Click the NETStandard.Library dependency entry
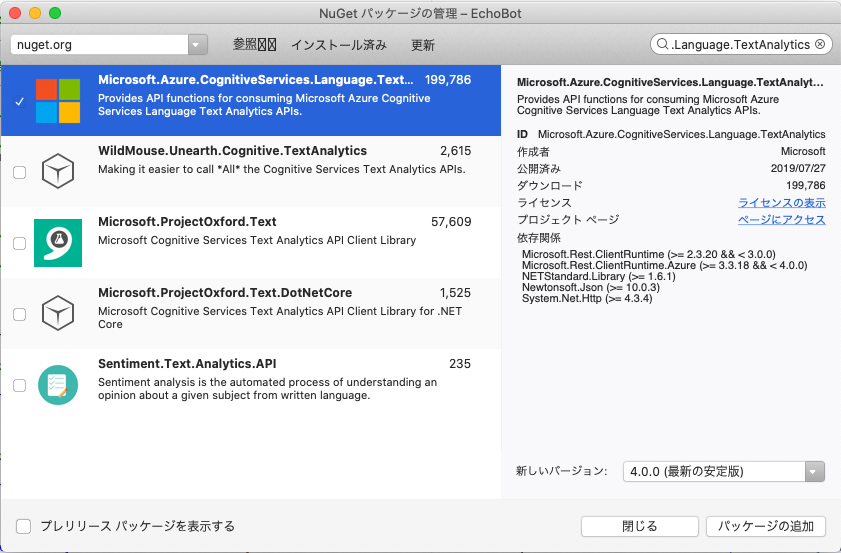 599,276
